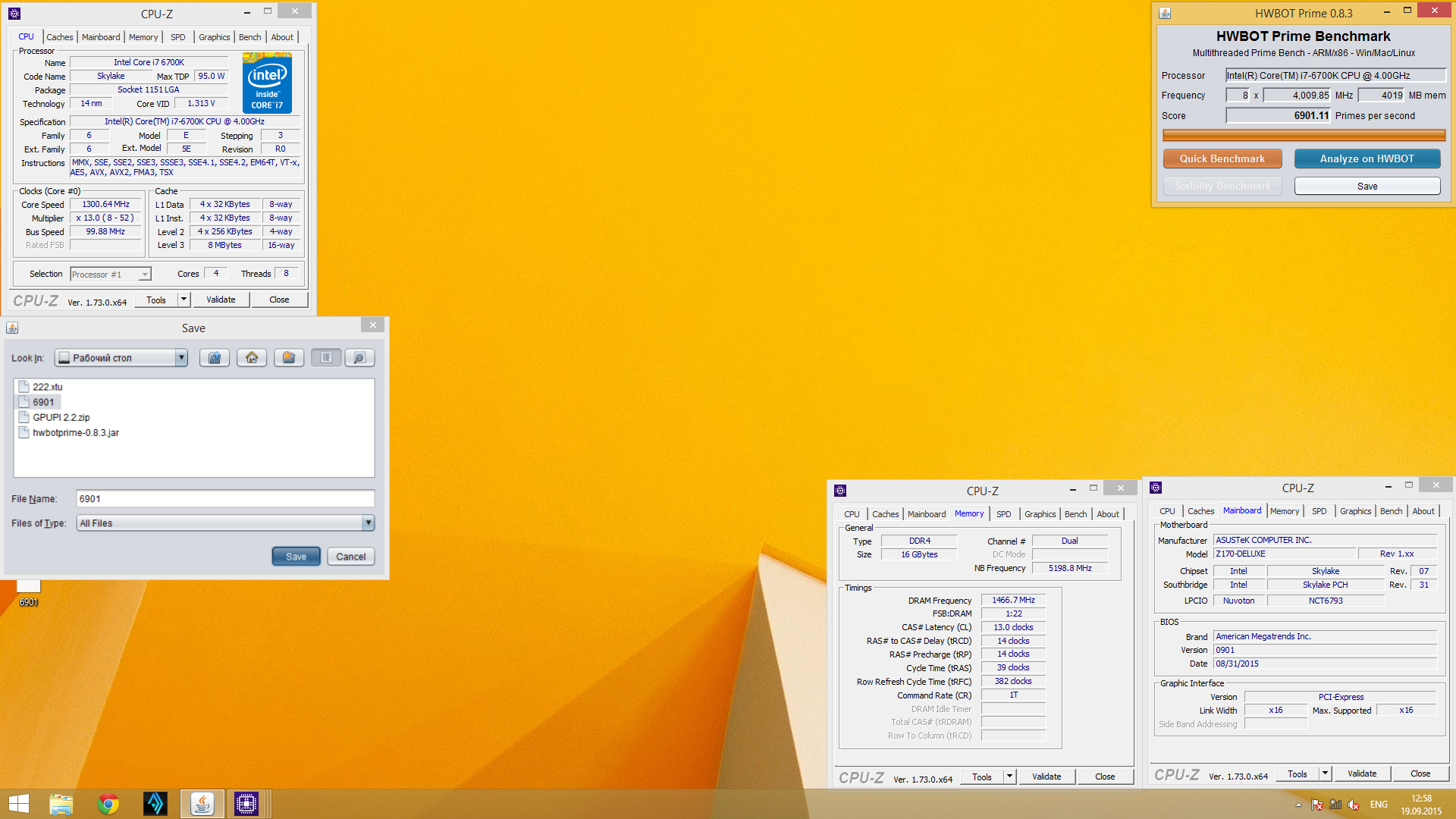Open Memory tab in top-left CPU-Z window

tap(143, 37)
